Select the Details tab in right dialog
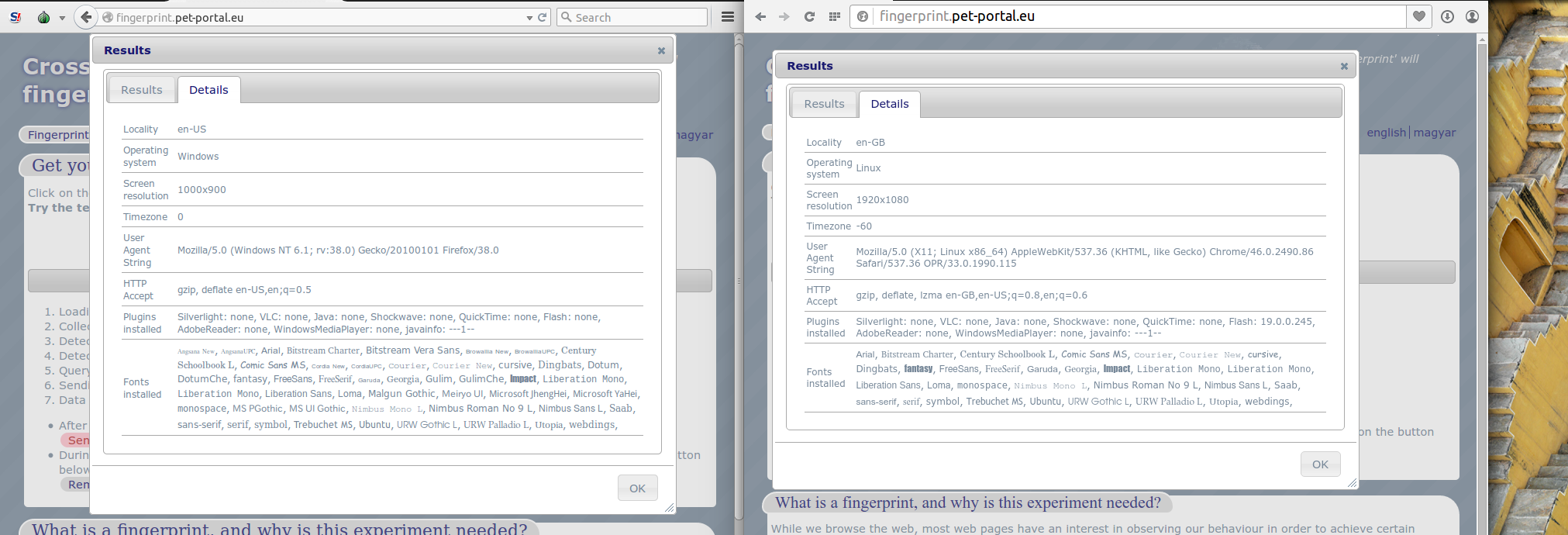The image size is (1568, 535). pyautogui.click(x=889, y=104)
